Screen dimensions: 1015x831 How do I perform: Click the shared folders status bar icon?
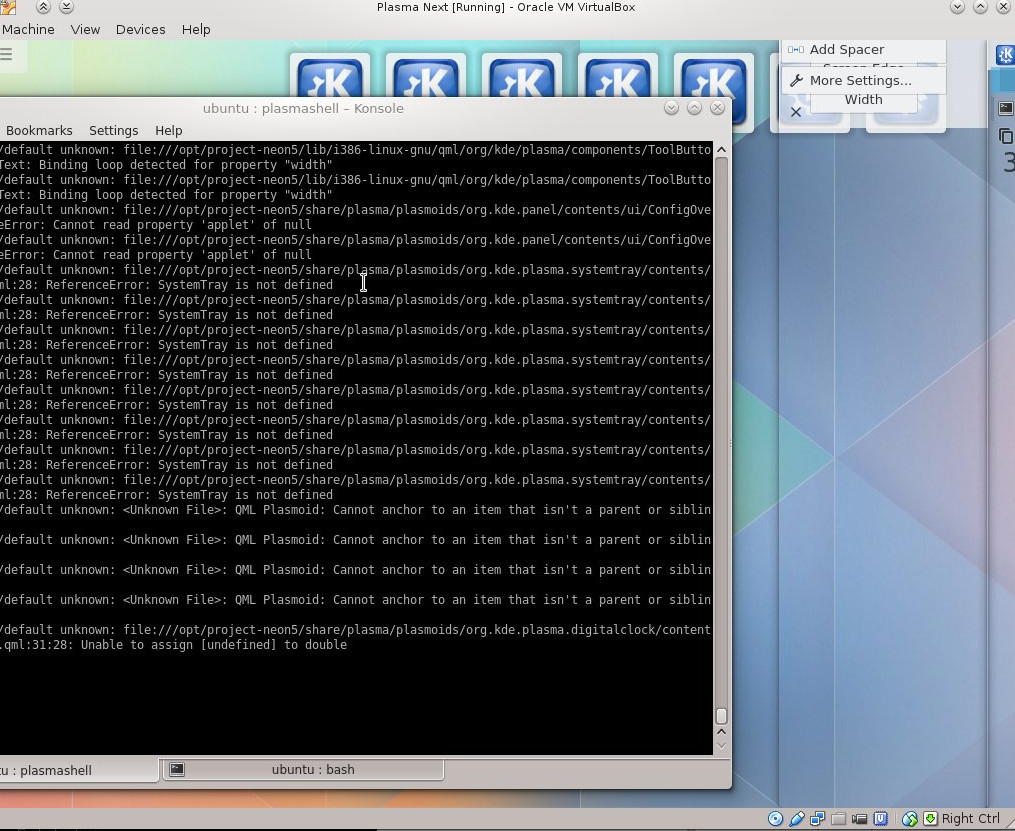(838, 819)
